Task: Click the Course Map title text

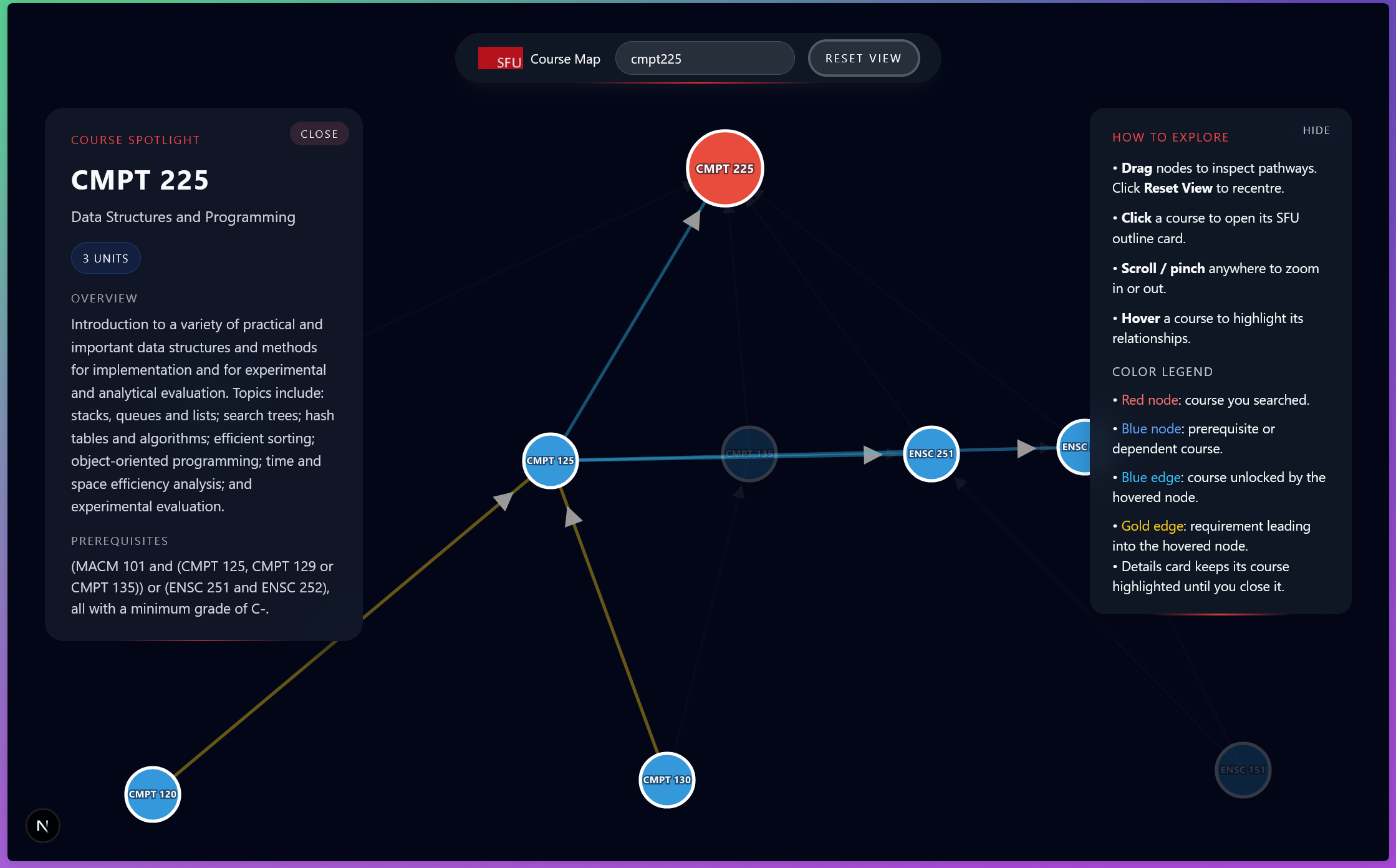Action: [565, 59]
